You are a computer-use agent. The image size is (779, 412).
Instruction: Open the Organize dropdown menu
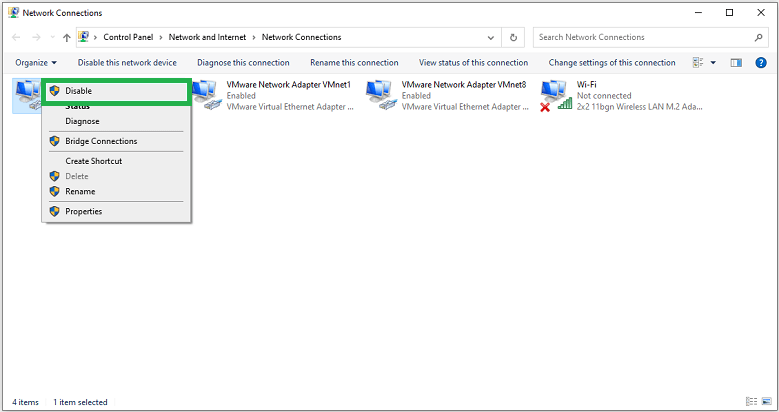click(36, 63)
